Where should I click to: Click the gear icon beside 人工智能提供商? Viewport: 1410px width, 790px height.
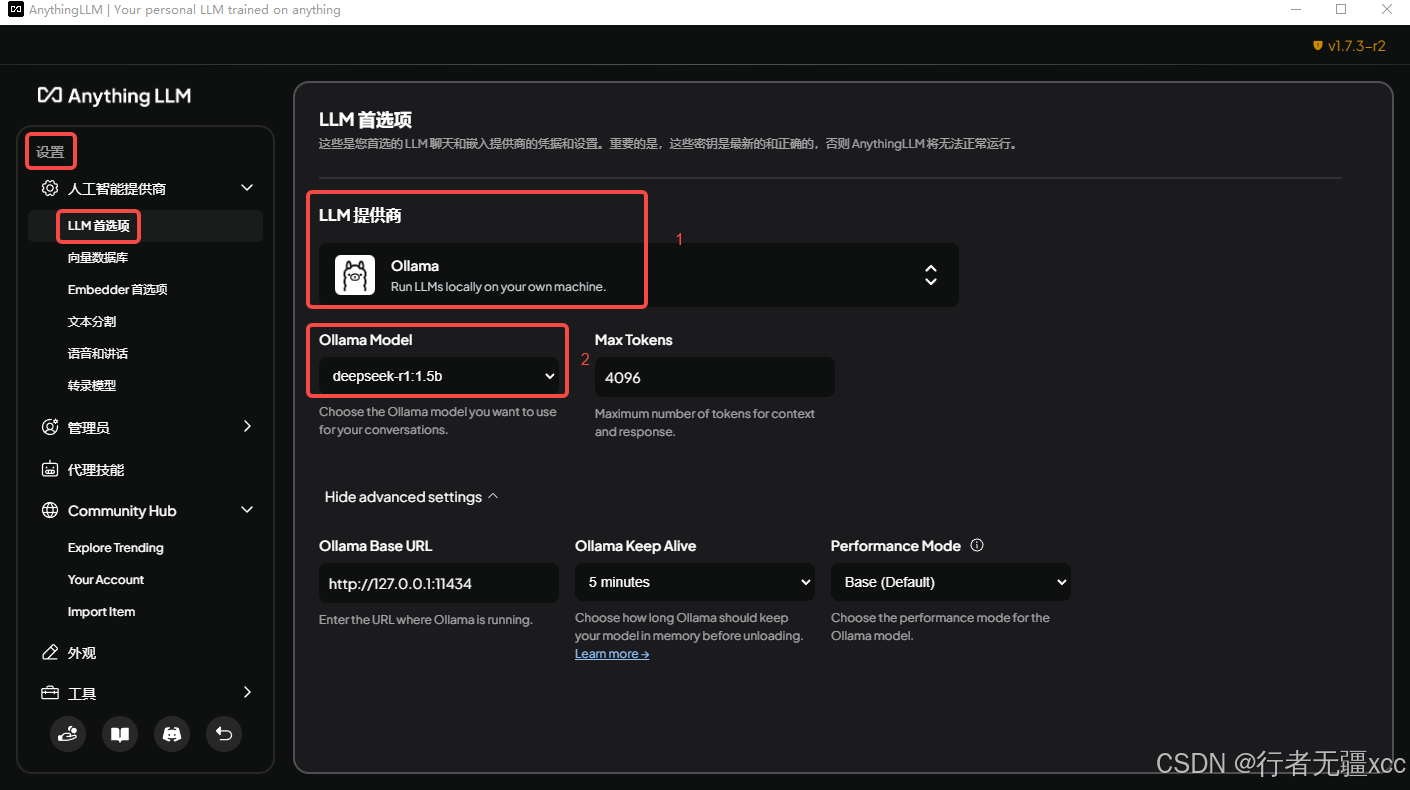click(x=49, y=188)
